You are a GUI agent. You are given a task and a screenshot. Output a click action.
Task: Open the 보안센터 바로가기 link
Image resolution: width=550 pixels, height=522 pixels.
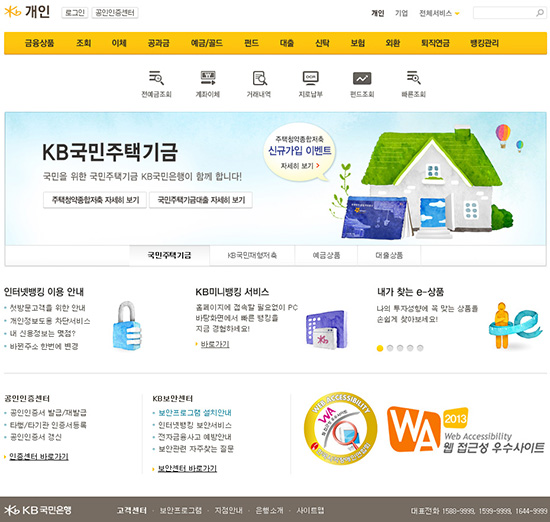pyautogui.click(x=187, y=469)
